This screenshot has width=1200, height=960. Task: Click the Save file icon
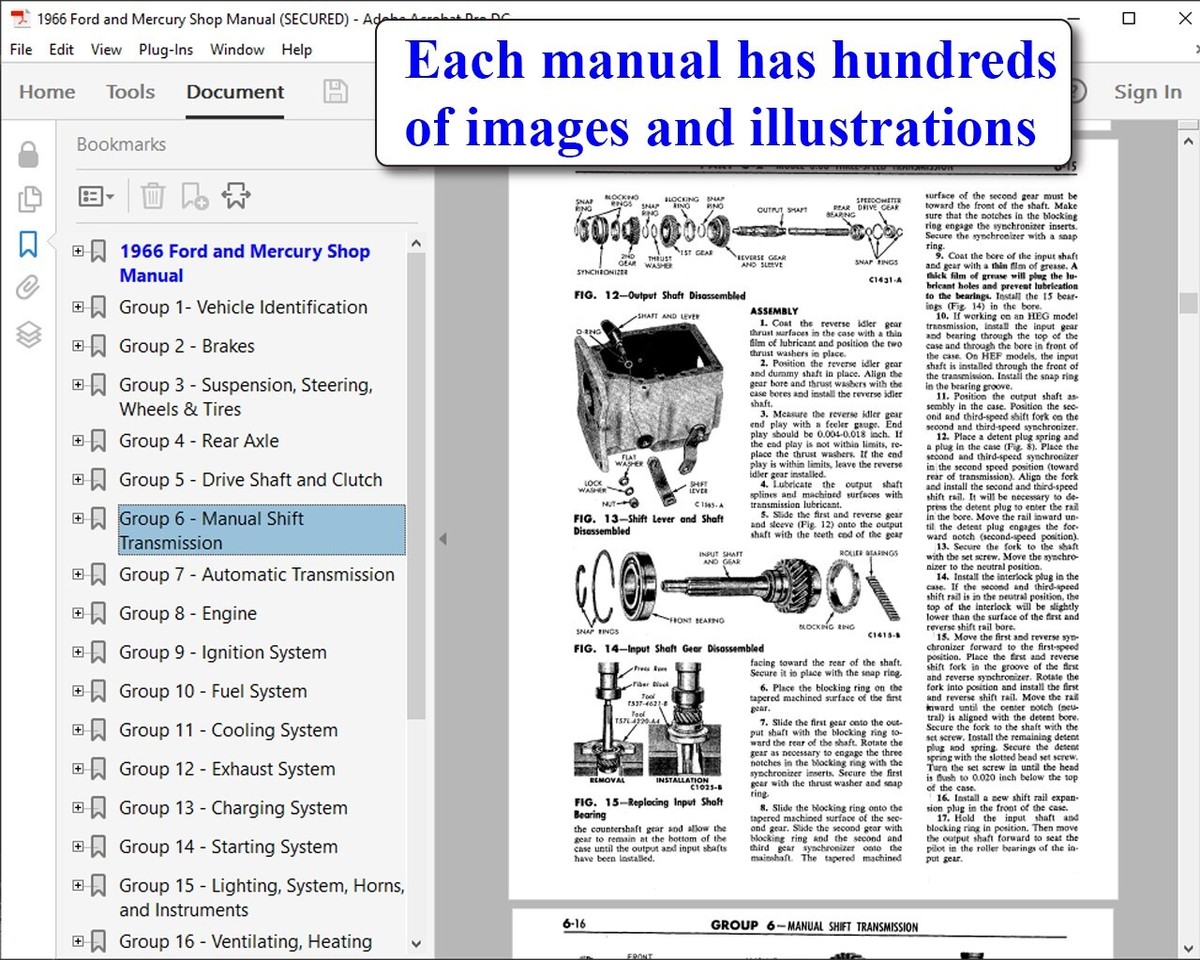[336, 92]
